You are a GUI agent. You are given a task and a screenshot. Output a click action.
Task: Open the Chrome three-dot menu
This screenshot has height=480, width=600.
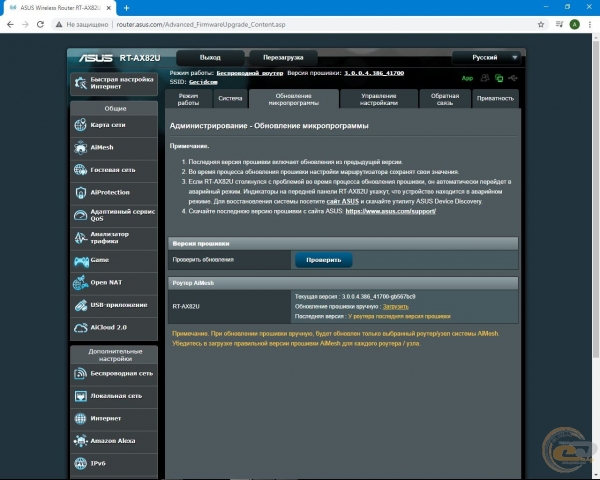(590, 24)
